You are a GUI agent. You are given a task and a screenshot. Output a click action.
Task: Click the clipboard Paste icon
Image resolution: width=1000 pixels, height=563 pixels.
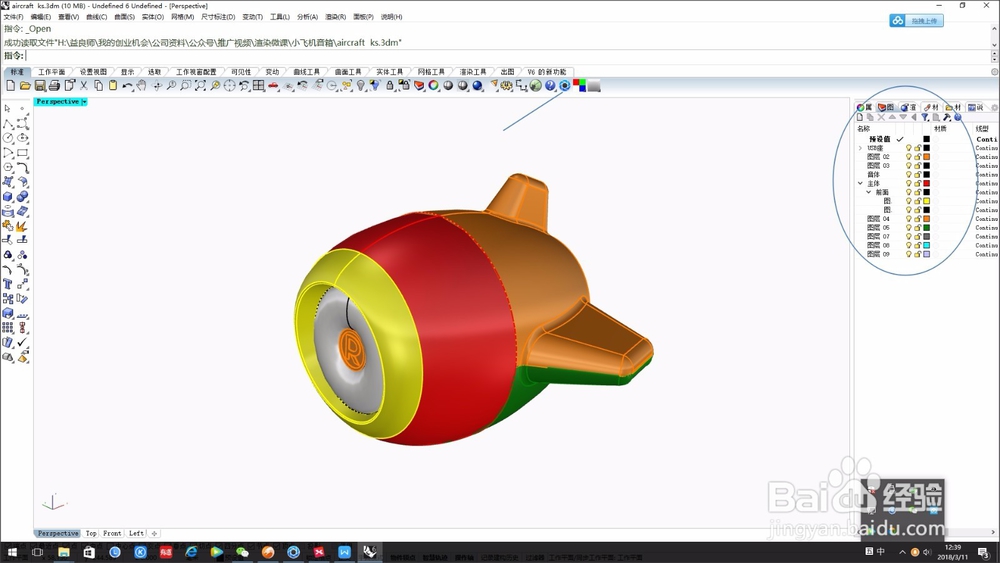click(113, 85)
